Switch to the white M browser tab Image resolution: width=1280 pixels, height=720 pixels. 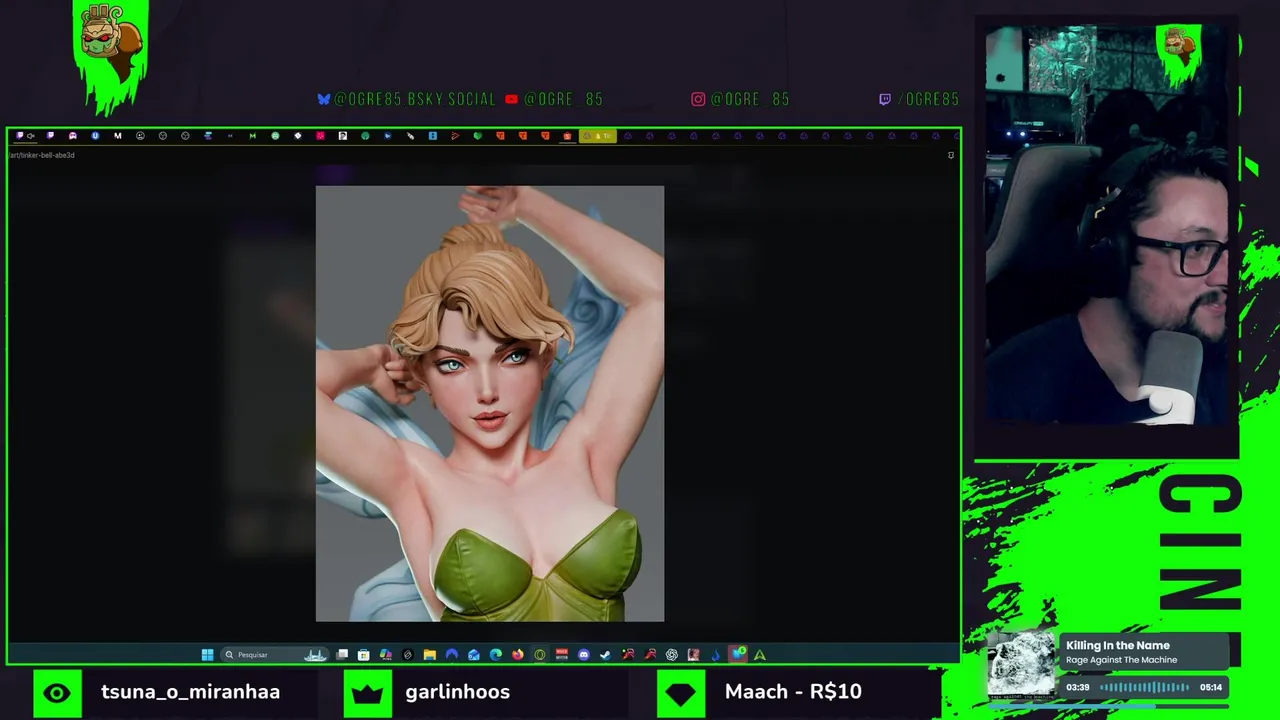[117, 136]
